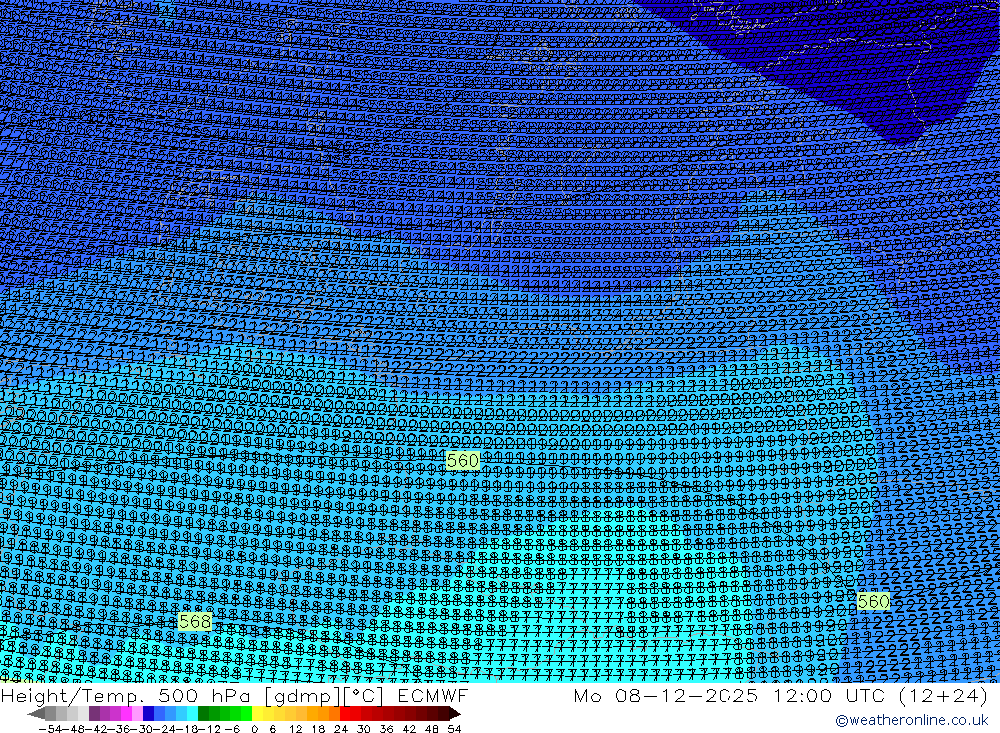Click the ECMWF model name in the caption

433,695
